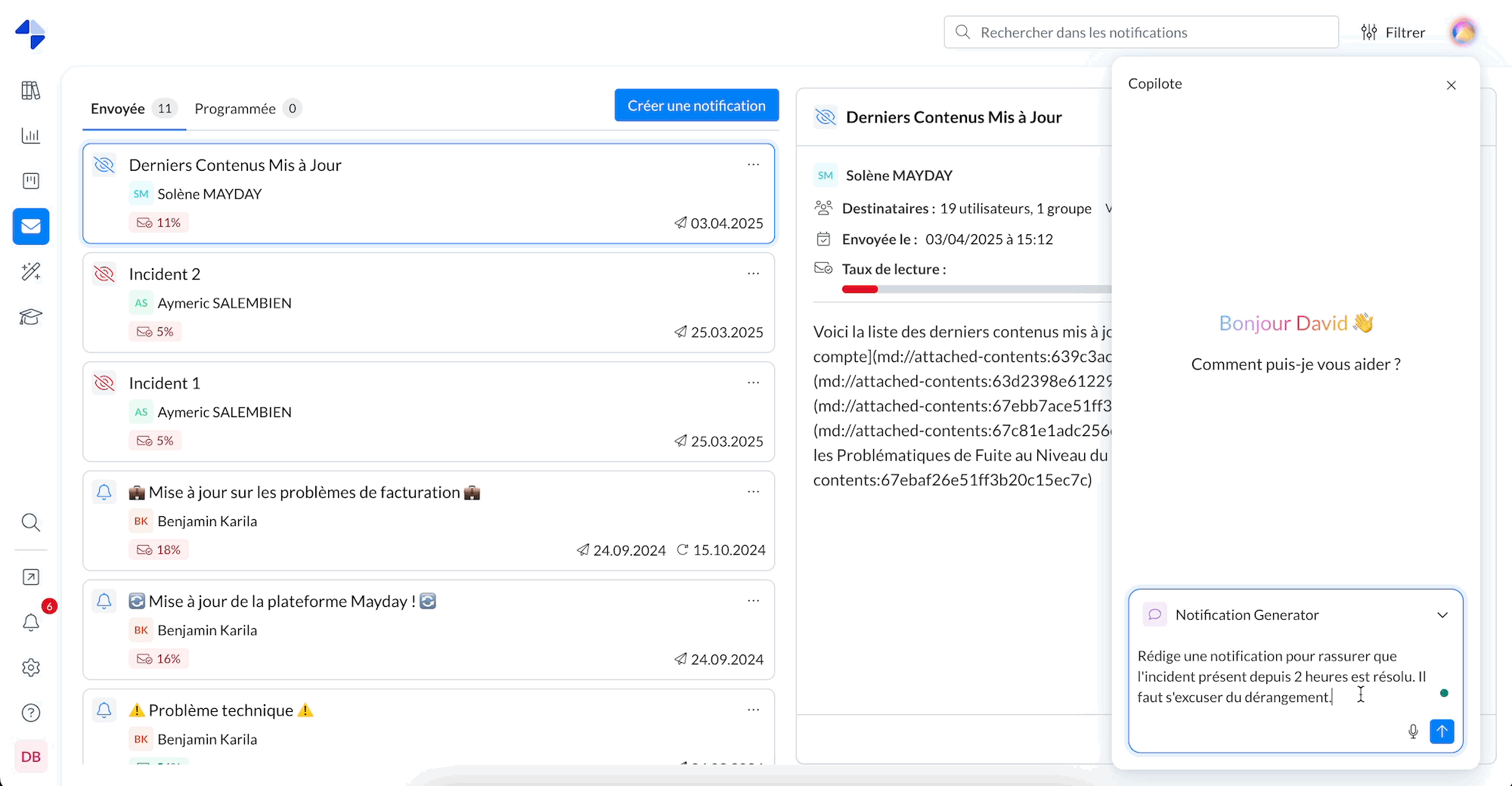The height and width of the screenshot is (786, 1512).
Task: Toggle the crossed-eye icon on Incident 2
Action: point(104,274)
